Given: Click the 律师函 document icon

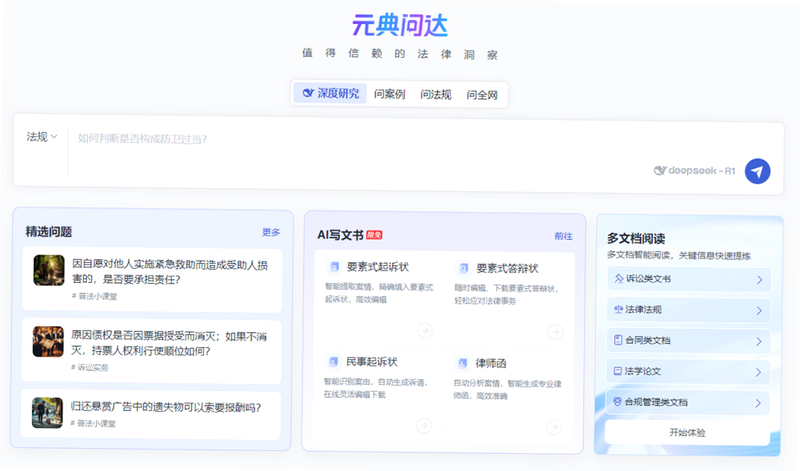Looking at the screenshot, I should pyautogui.click(x=462, y=363).
